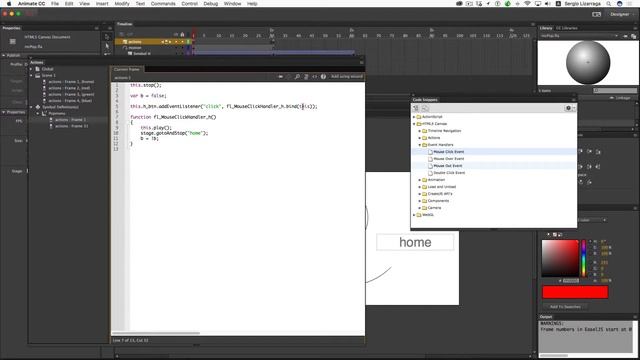Viewport: 640px width, 360px height.
Task: Click the Library search field
Action: pos(615,91)
